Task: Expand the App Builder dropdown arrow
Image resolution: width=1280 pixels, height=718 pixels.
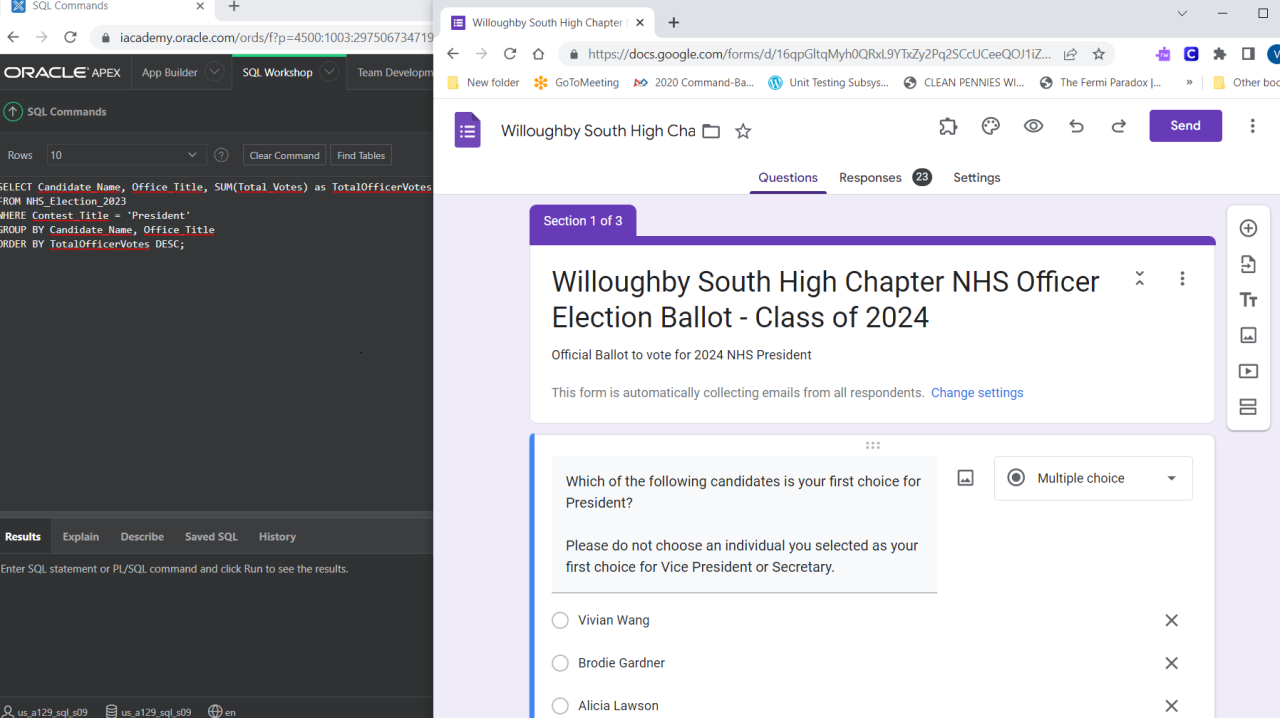Action: tap(214, 72)
